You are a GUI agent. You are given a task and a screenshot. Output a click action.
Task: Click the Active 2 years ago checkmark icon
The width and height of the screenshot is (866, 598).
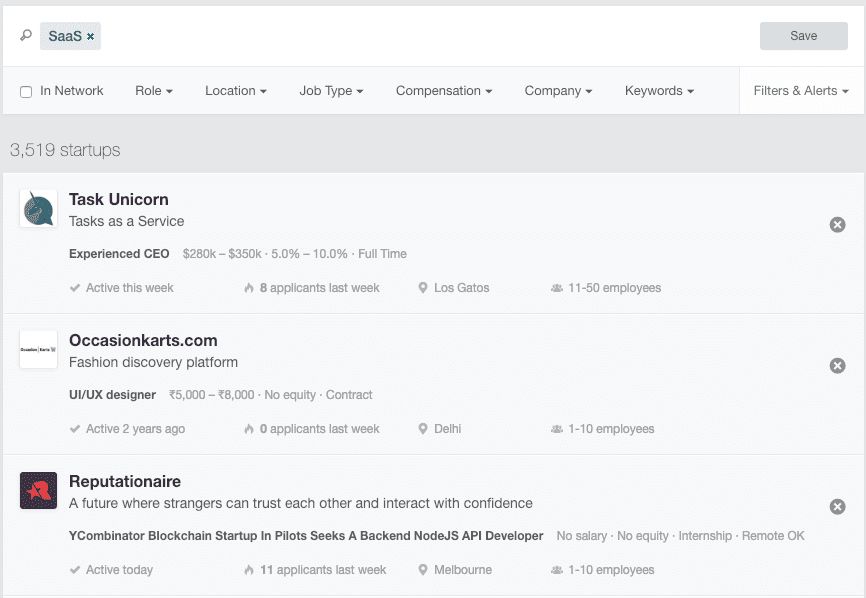75,428
